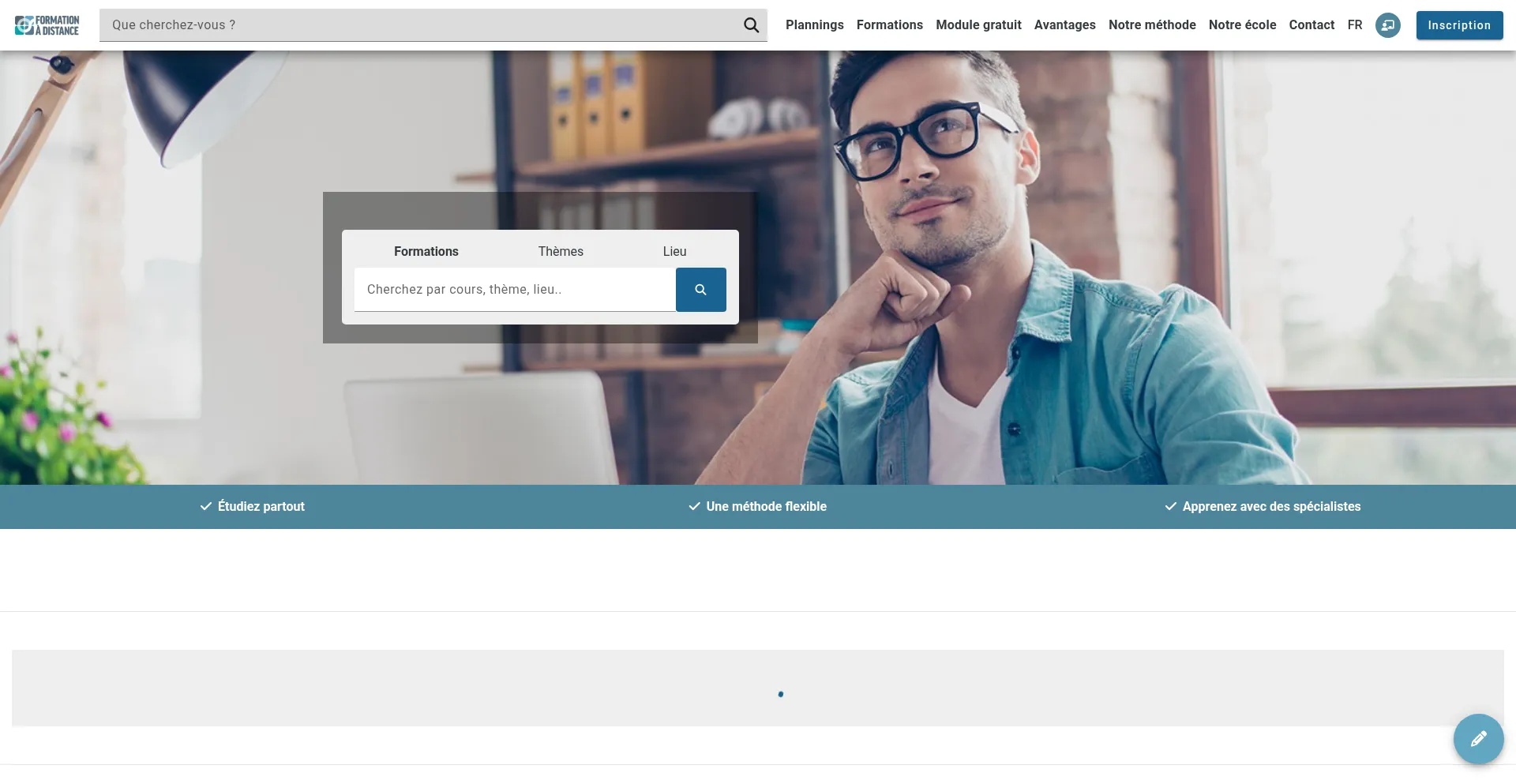Go to Module gratuit page

coord(978,25)
